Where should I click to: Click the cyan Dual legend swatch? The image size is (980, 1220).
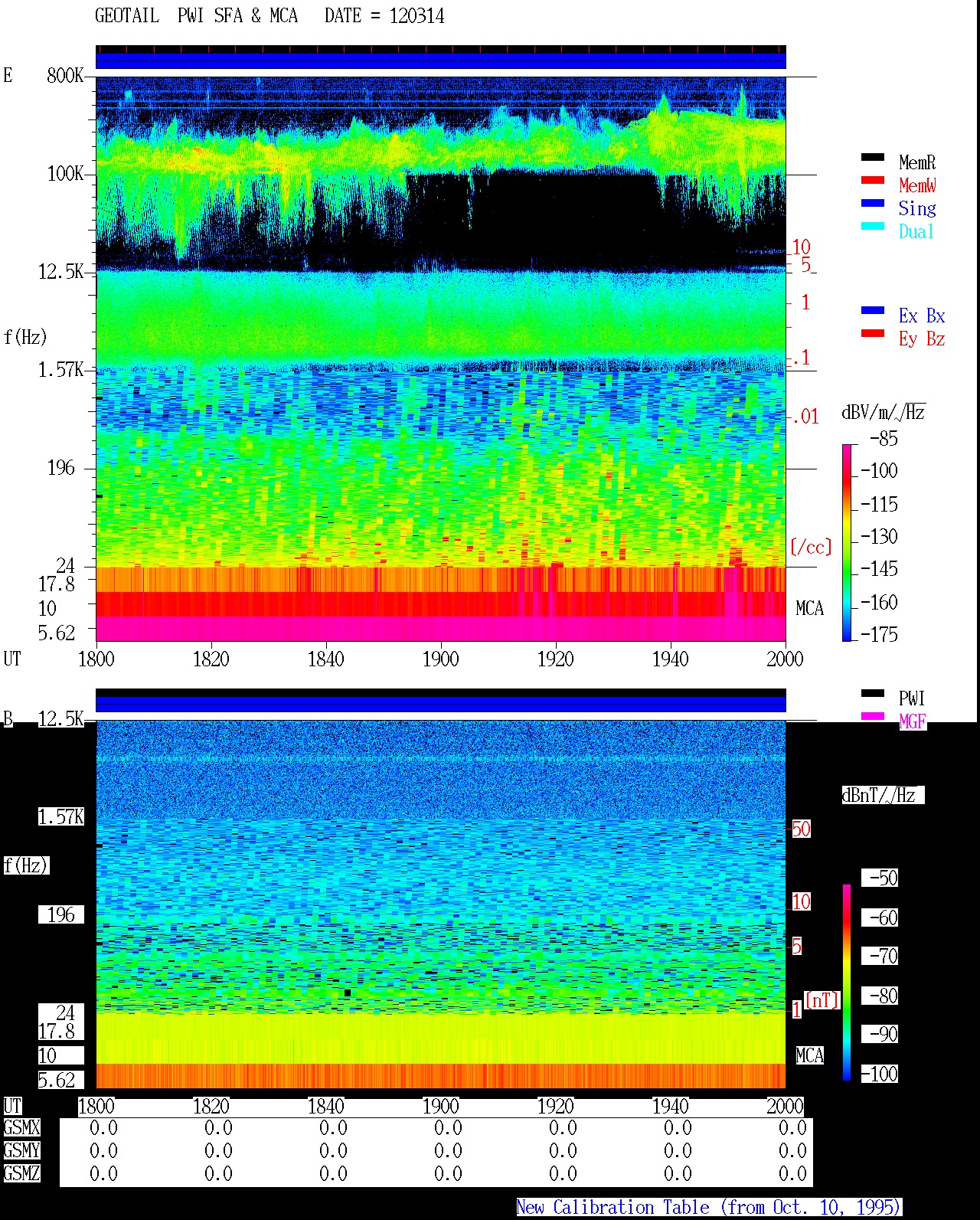873,226
